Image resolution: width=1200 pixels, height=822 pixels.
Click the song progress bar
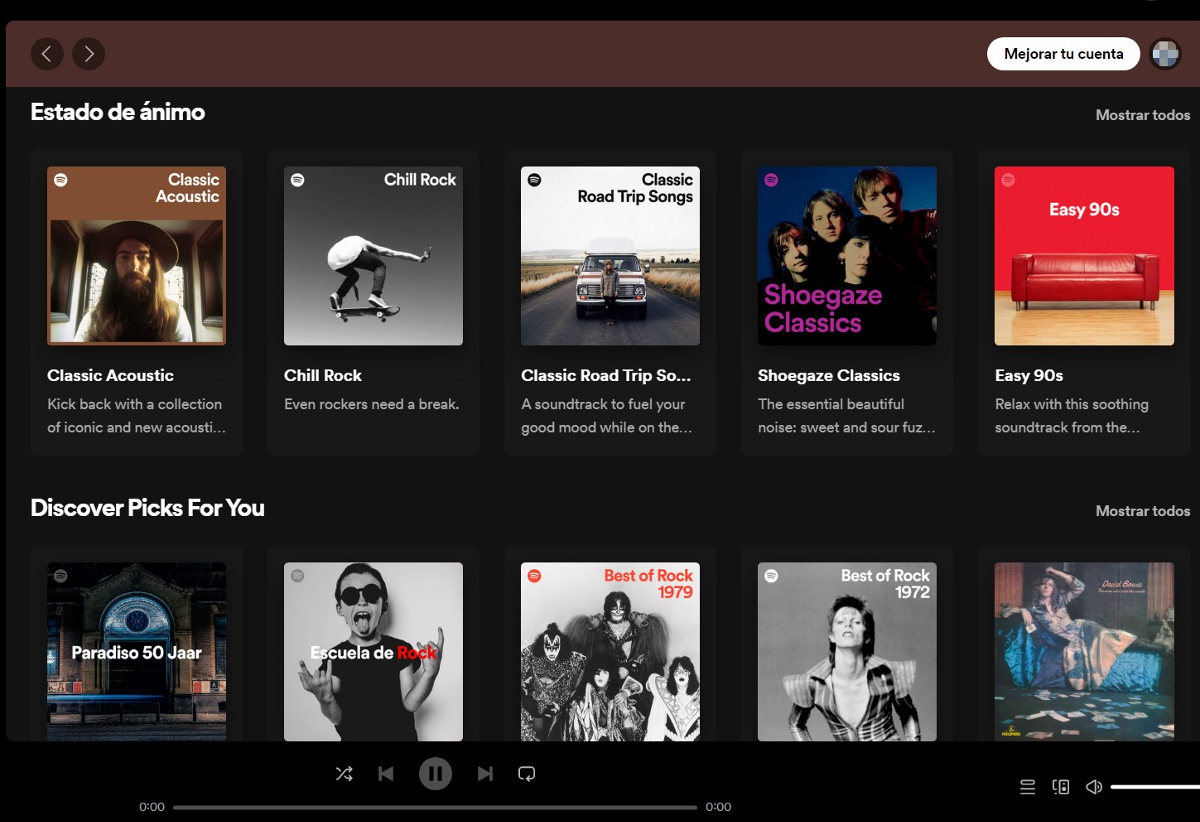point(435,807)
